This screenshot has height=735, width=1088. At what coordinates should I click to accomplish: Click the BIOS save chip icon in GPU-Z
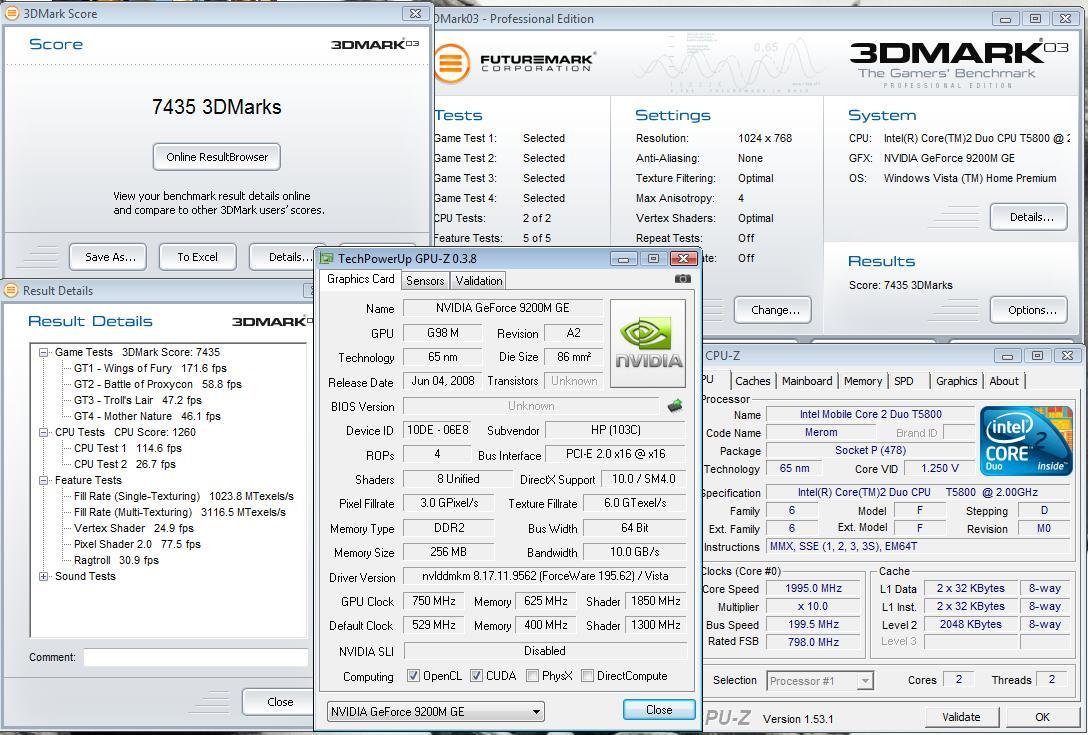pyautogui.click(x=674, y=406)
